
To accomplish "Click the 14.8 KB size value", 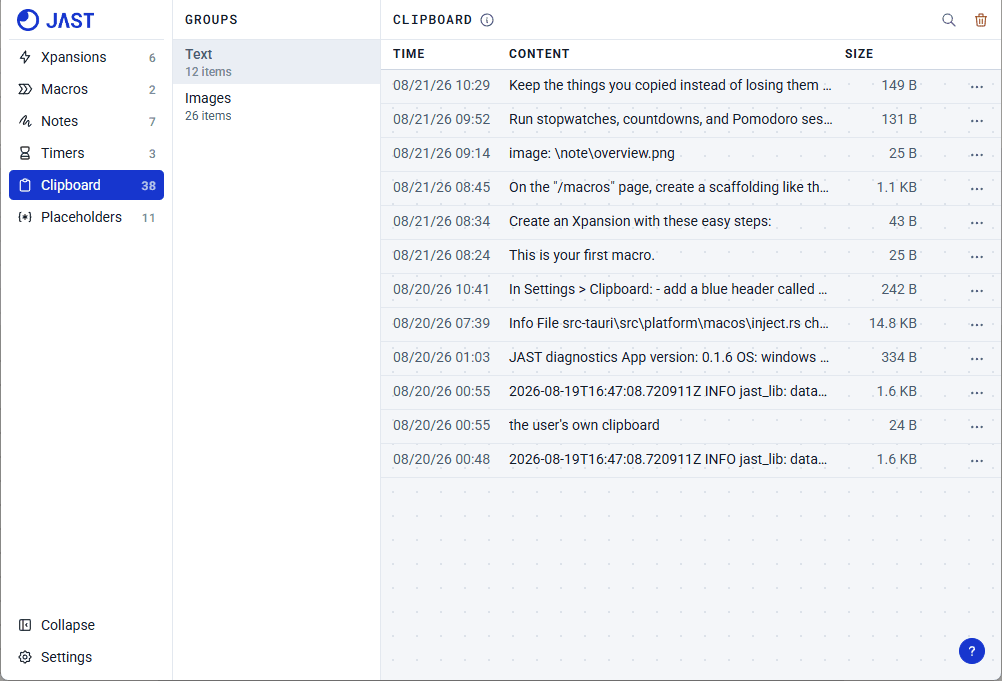I will pos(892,323).
